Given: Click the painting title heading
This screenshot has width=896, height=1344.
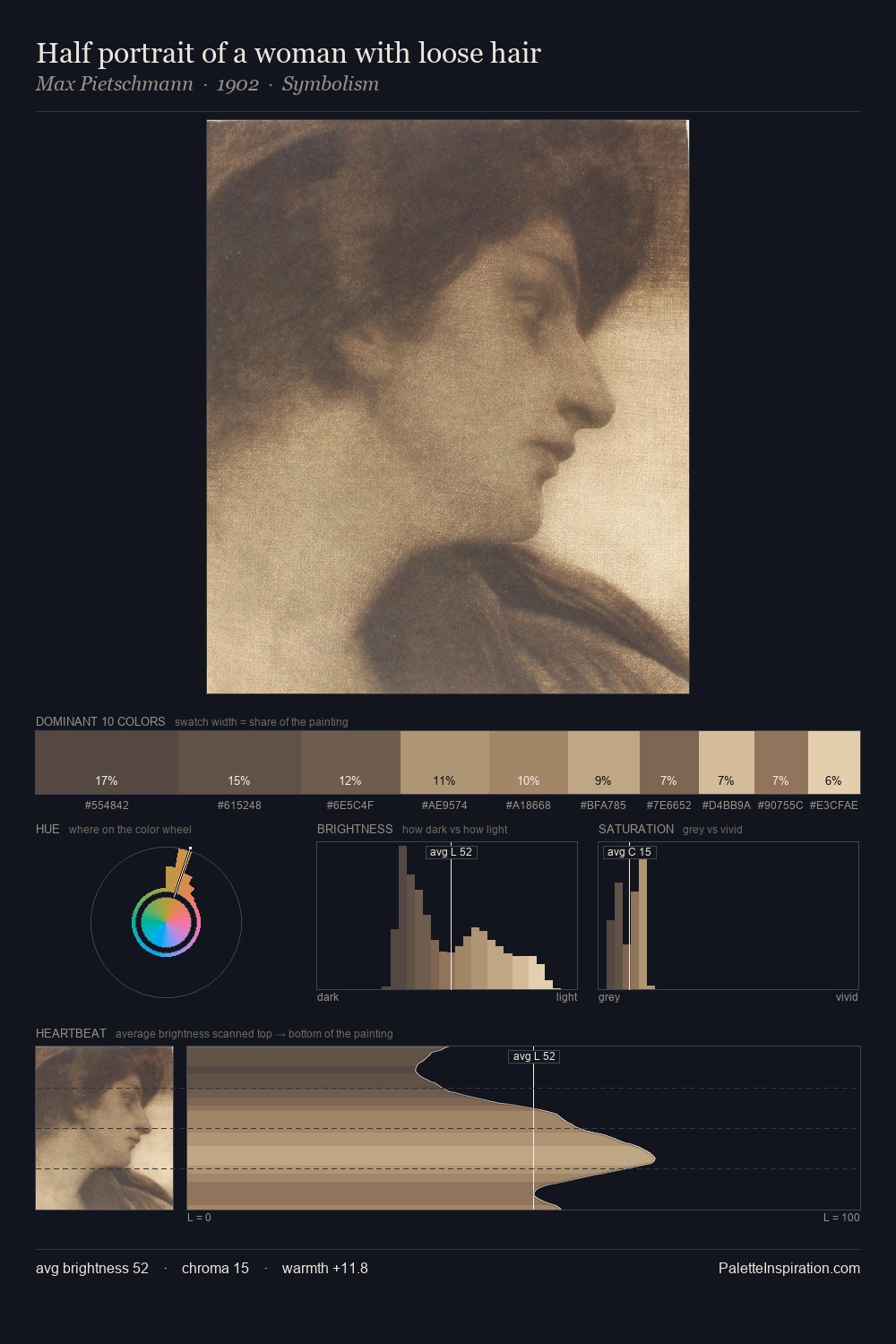Looking at the screenshot, I should pyautogui.click(x=289, y=53).
